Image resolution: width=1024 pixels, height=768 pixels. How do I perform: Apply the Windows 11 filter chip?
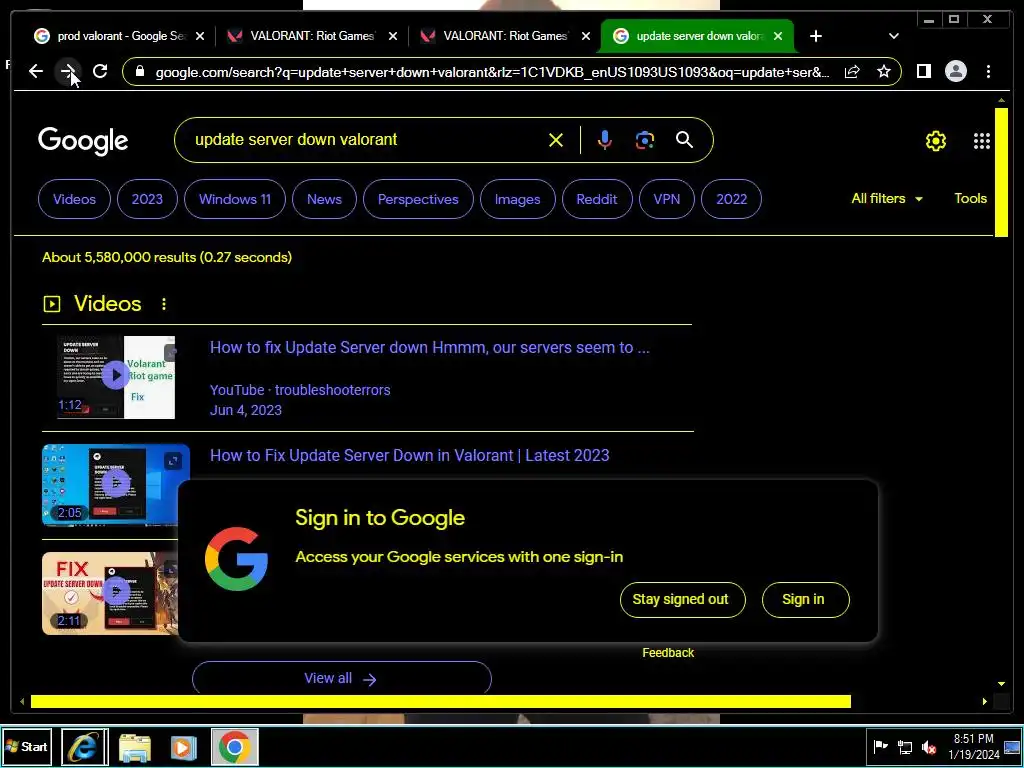235,199
